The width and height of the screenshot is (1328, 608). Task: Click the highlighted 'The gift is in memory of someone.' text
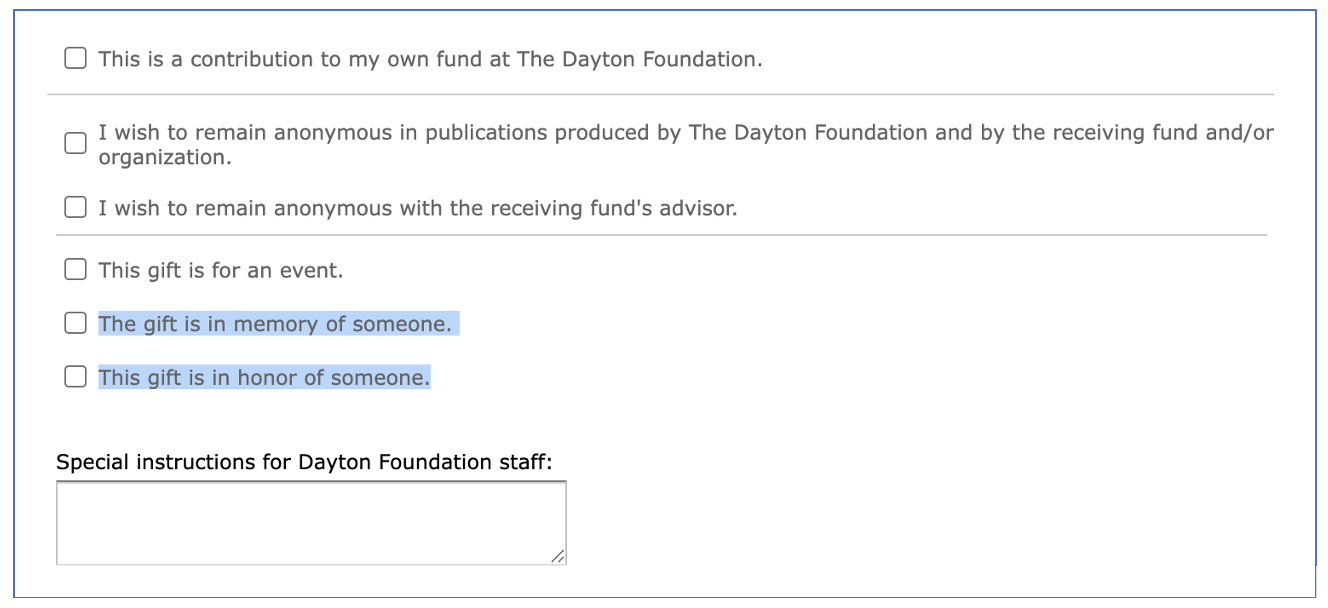[275, 324]
